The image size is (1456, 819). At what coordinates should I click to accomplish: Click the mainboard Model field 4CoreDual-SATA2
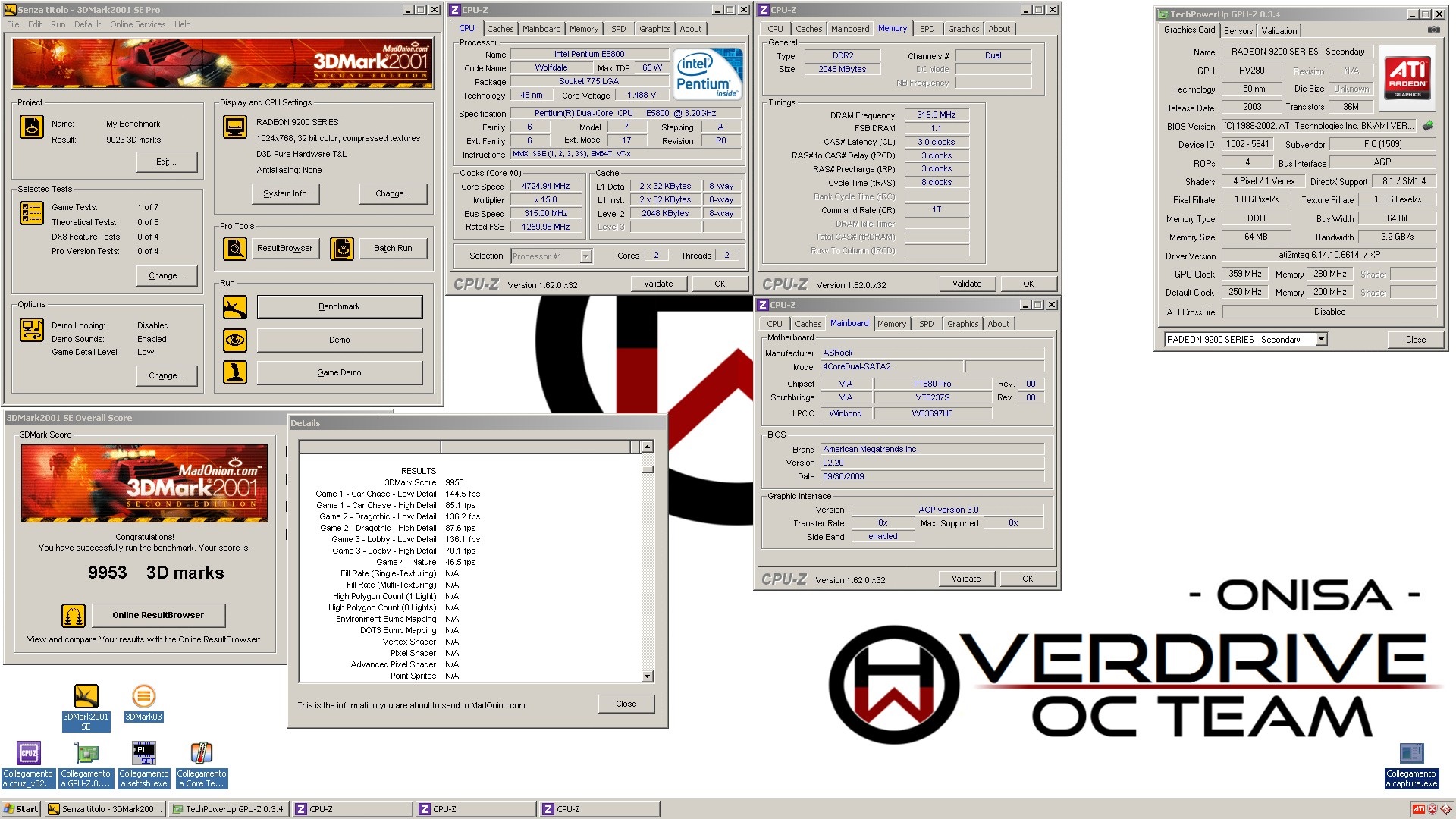click(x=892, y=366)
